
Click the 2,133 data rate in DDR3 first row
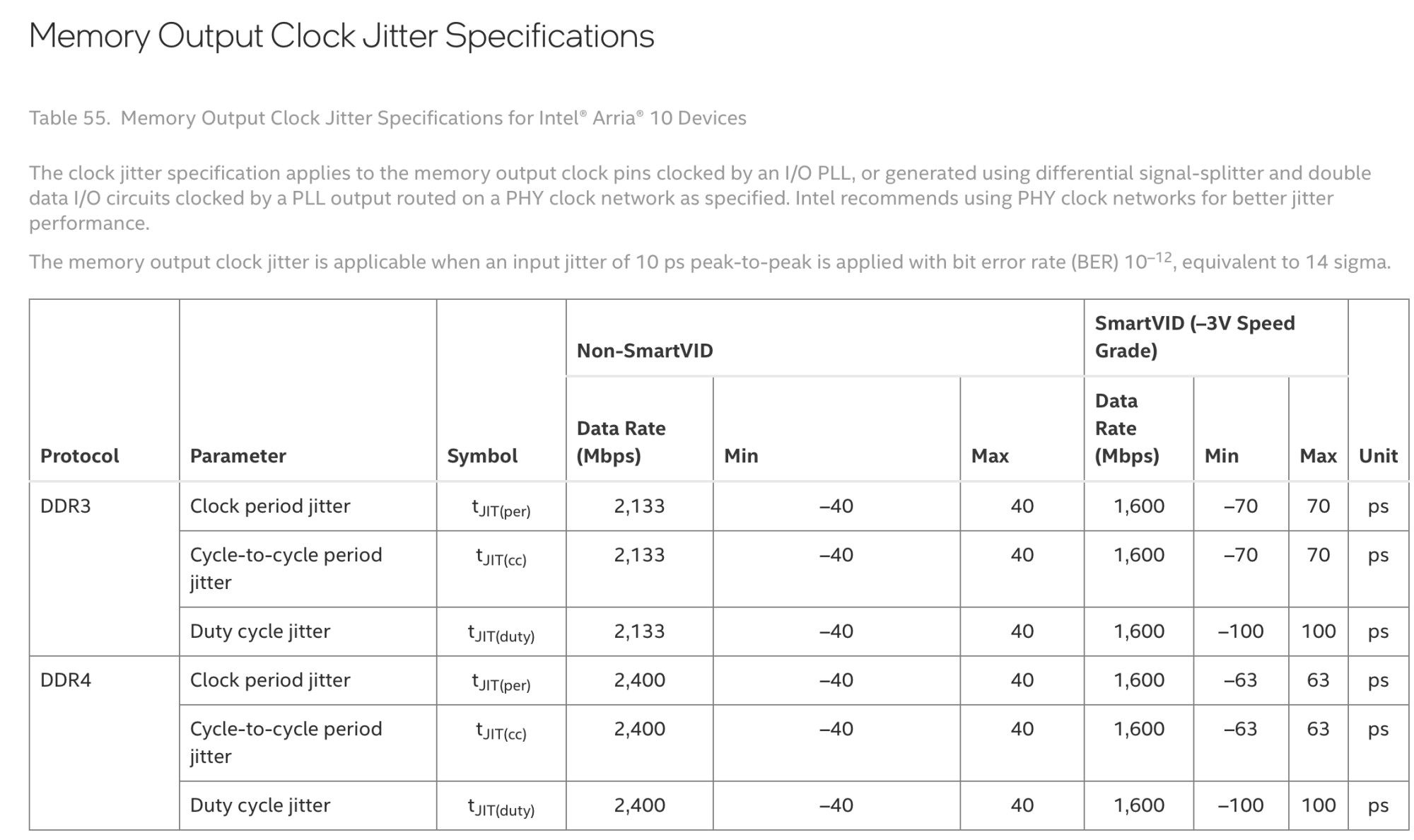coord(639,506)
